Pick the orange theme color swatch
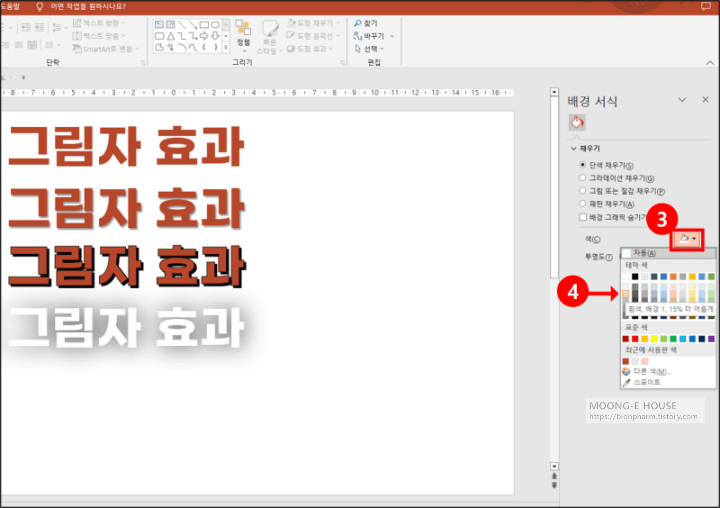The height and width of the screenshot is (508, 720). tap(673, 277)
